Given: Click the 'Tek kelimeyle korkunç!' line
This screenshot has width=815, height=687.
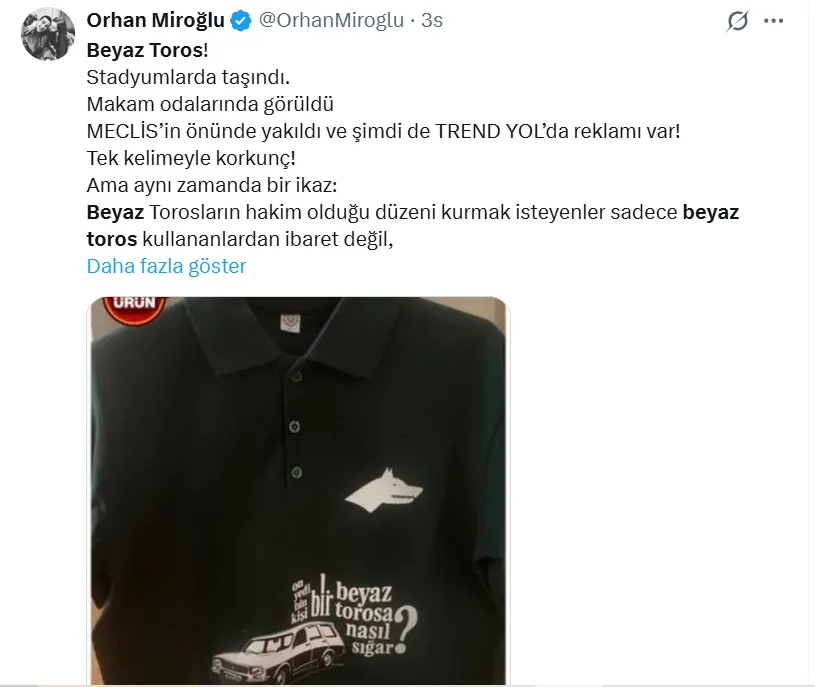Looking at the screenshot, I should tap(191, 158).
